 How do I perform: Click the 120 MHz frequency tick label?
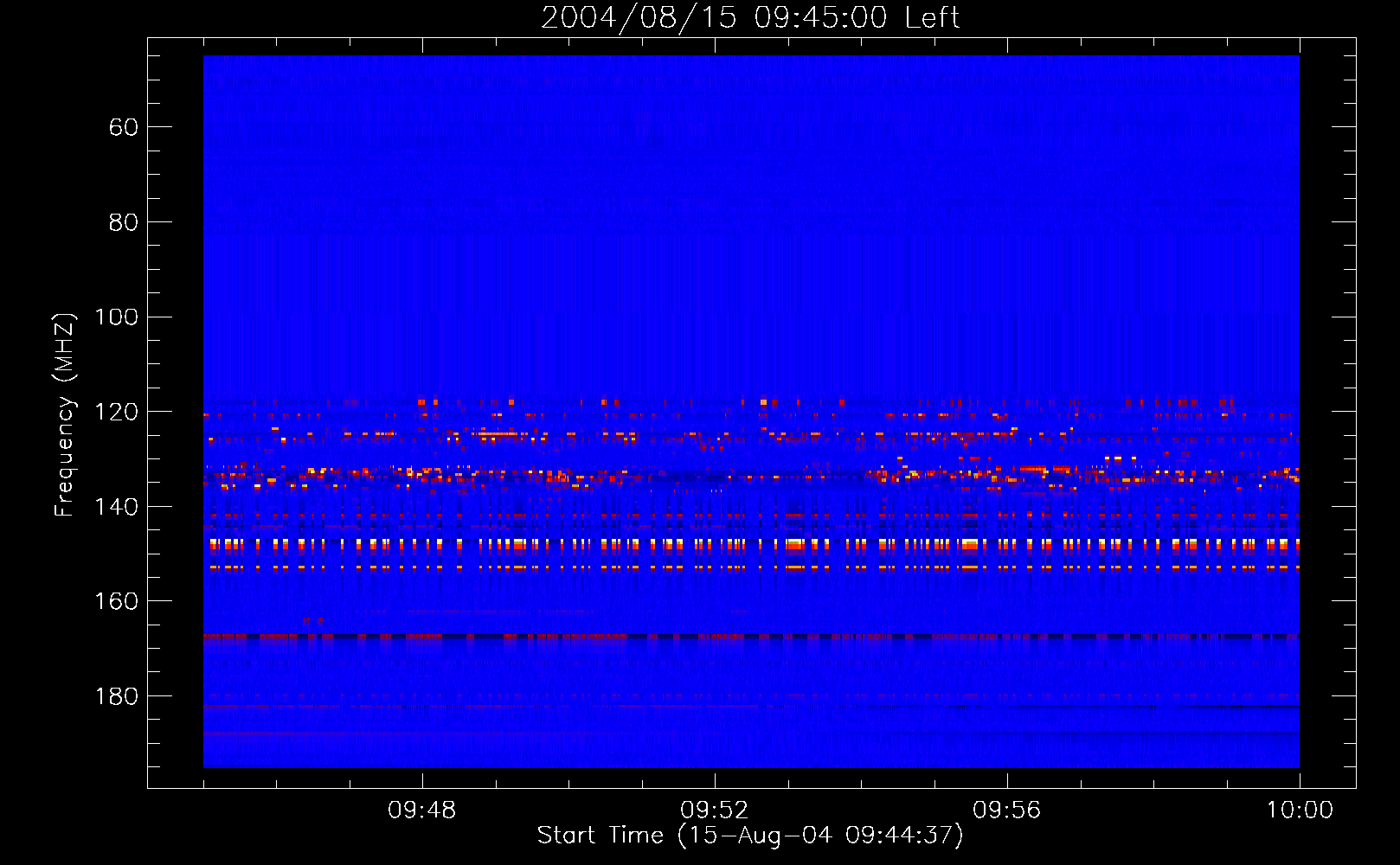click(x=116, y=412)
